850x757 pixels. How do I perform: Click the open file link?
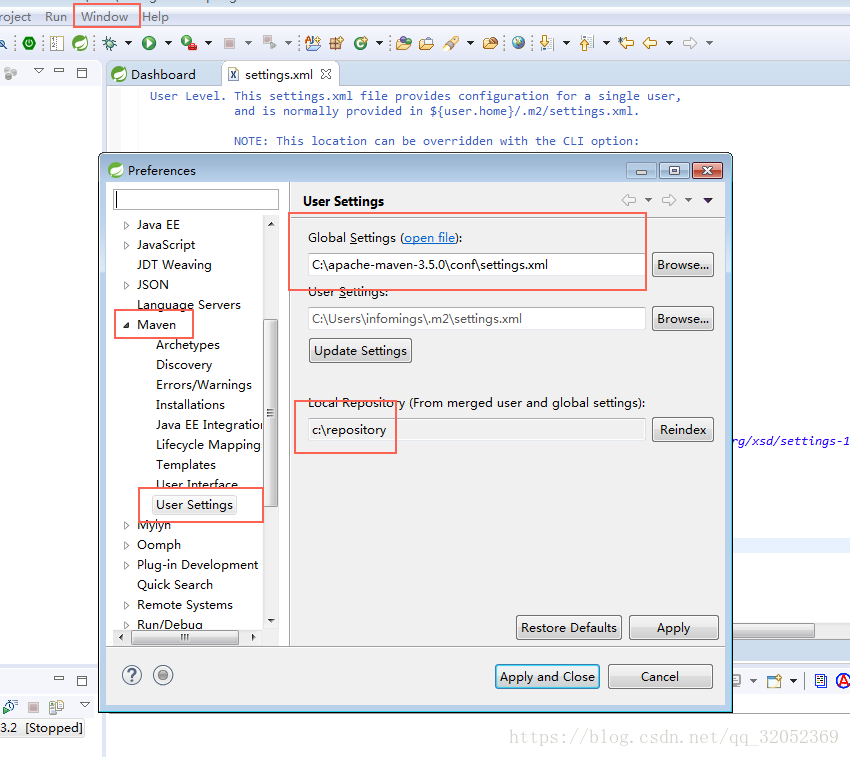[430, 238]
